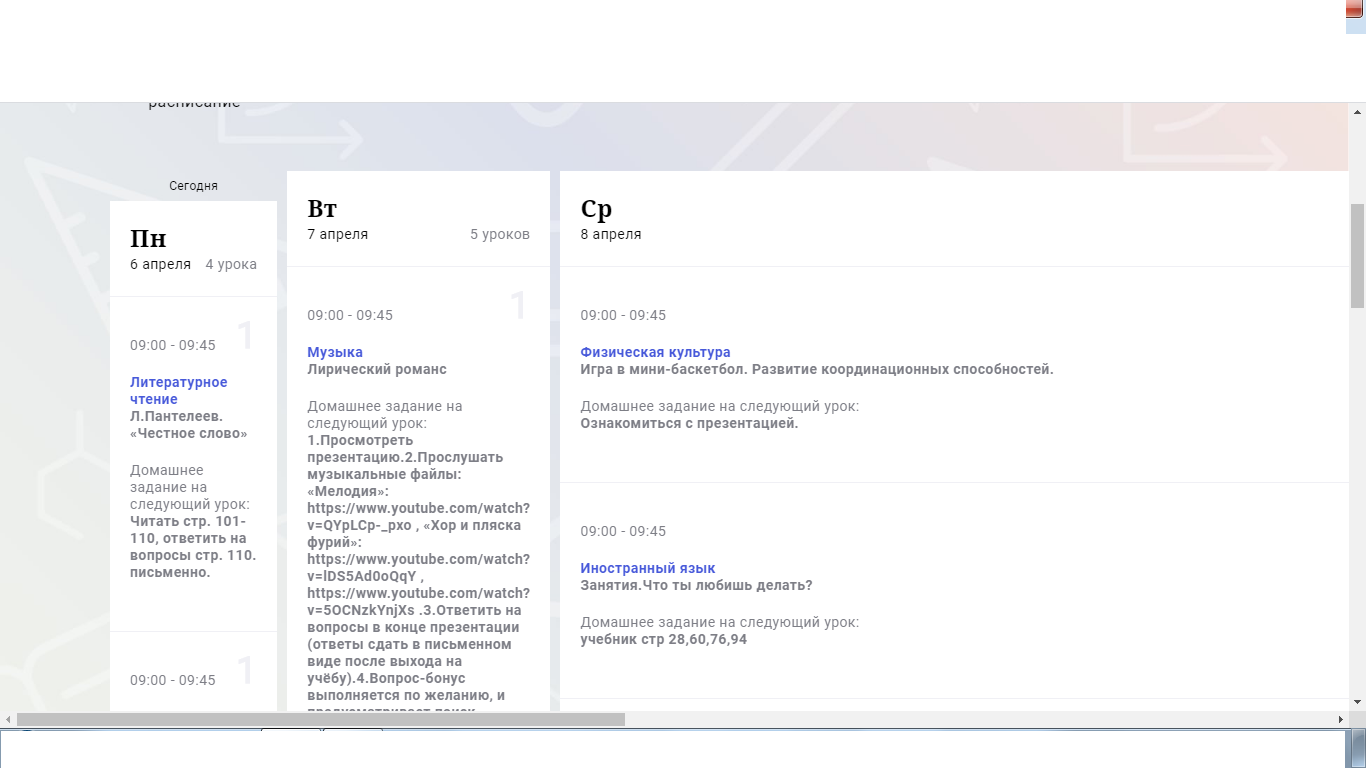1366x768 pixels.
Task: Click the date 8 апреля
Action: point(611,235)
